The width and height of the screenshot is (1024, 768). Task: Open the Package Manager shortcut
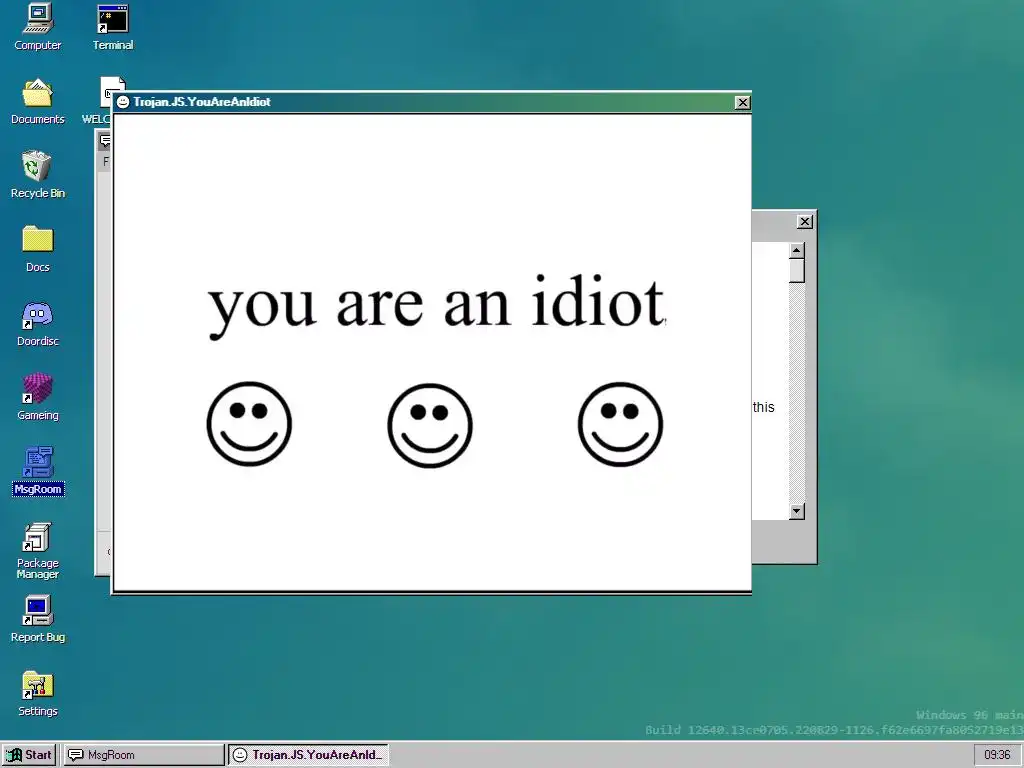pos(37,551)
